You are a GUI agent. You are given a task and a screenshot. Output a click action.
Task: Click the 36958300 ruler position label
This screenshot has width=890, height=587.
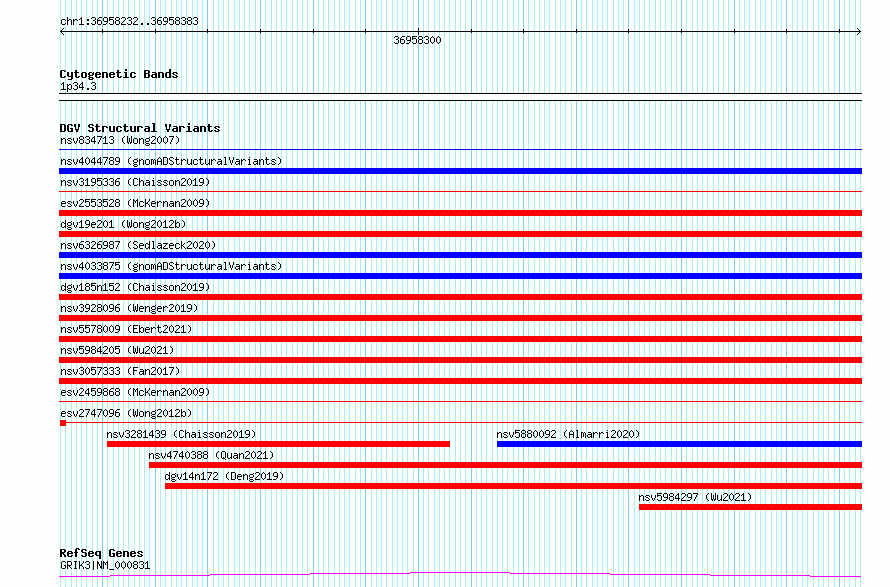coord(417,40)
